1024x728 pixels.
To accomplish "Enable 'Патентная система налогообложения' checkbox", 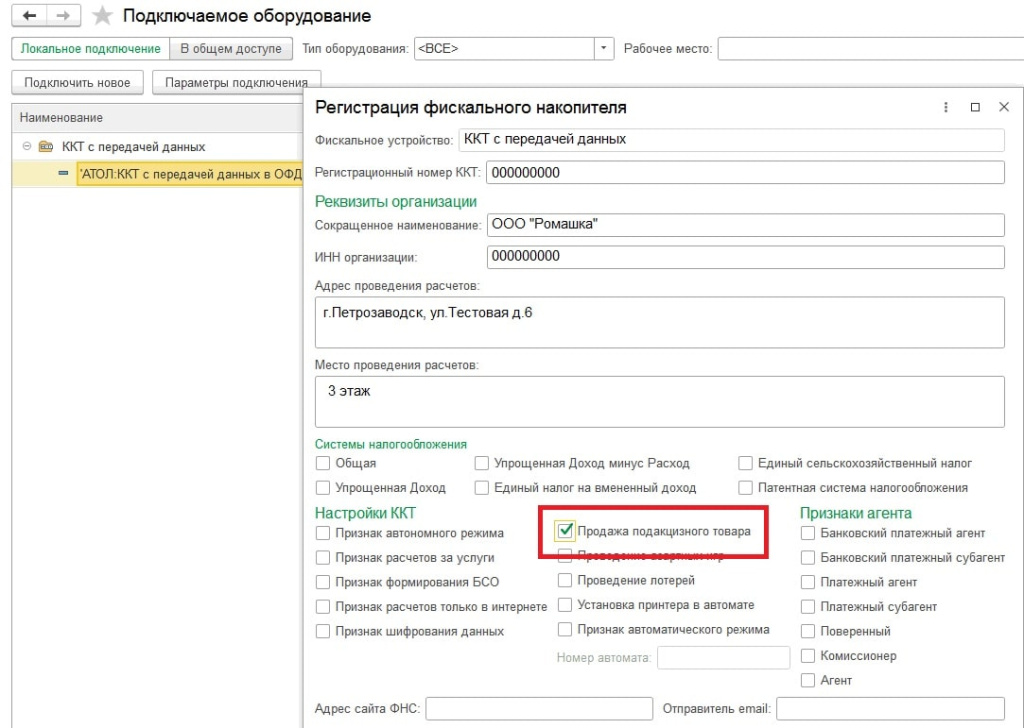I will (x=746, y=488).
